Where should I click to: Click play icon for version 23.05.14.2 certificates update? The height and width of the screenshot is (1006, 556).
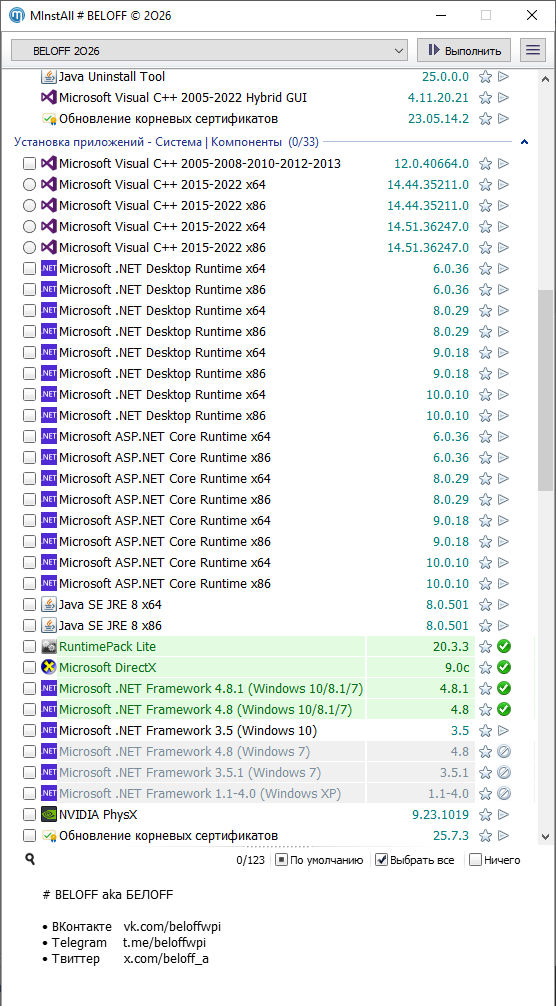503,119
